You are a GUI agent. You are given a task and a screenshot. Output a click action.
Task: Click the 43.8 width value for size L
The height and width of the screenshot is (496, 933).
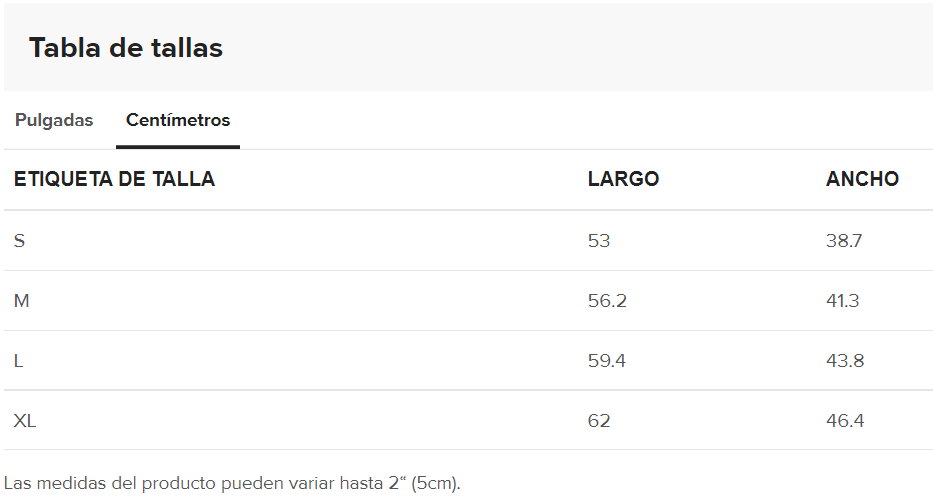click(845, 361)
